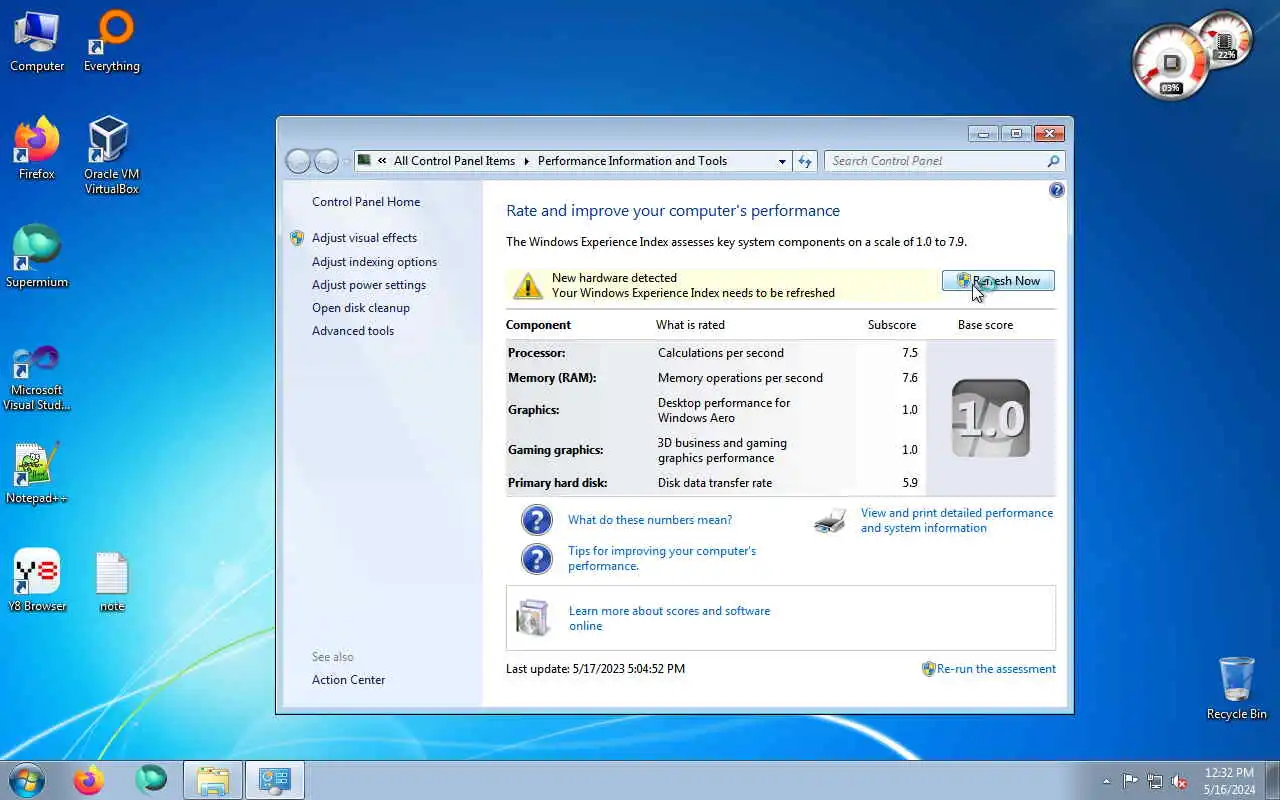This screenshot has width=1280, height=800.
Task: Click What do these numbers mean link
Action: point(650,520)
